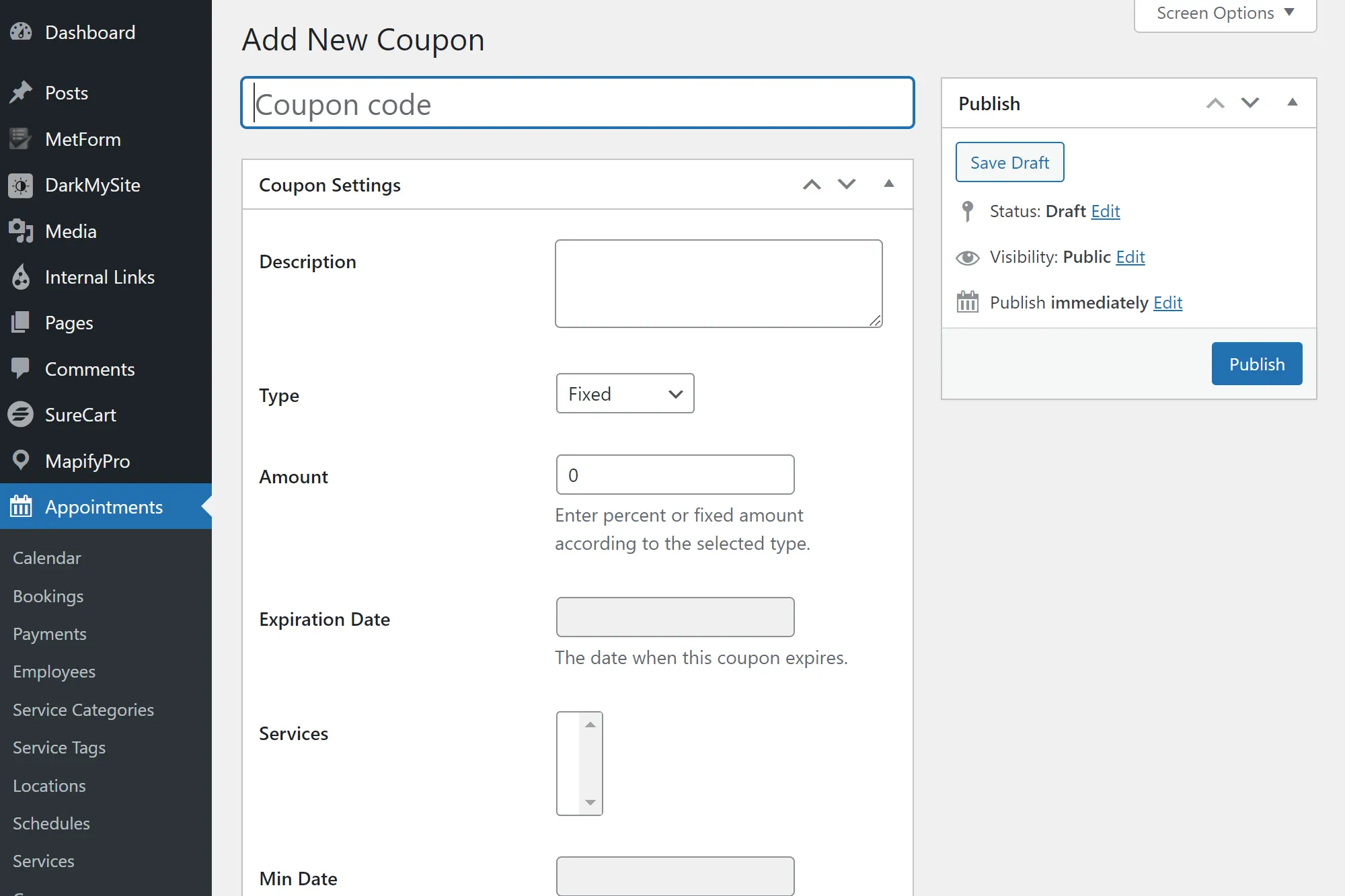
Task: Open Comments via the speech bubble icon
Action: click(21, 368)
